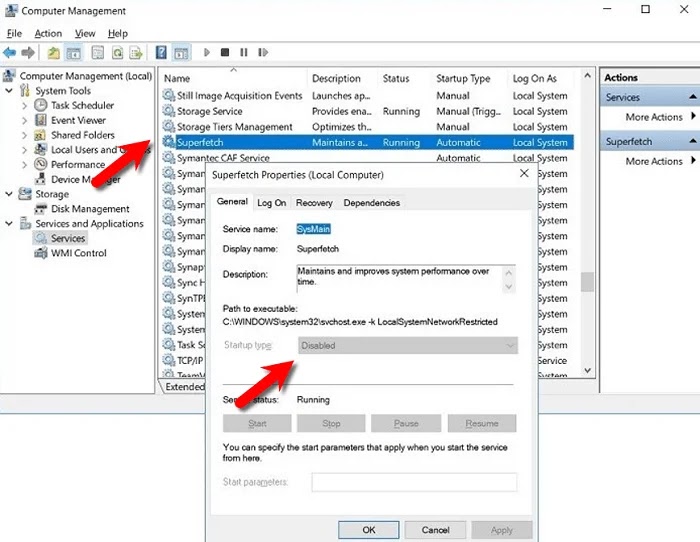
Task: Click the Up one level folder icon
Action: pyautogui.click(x=54, y=53)
